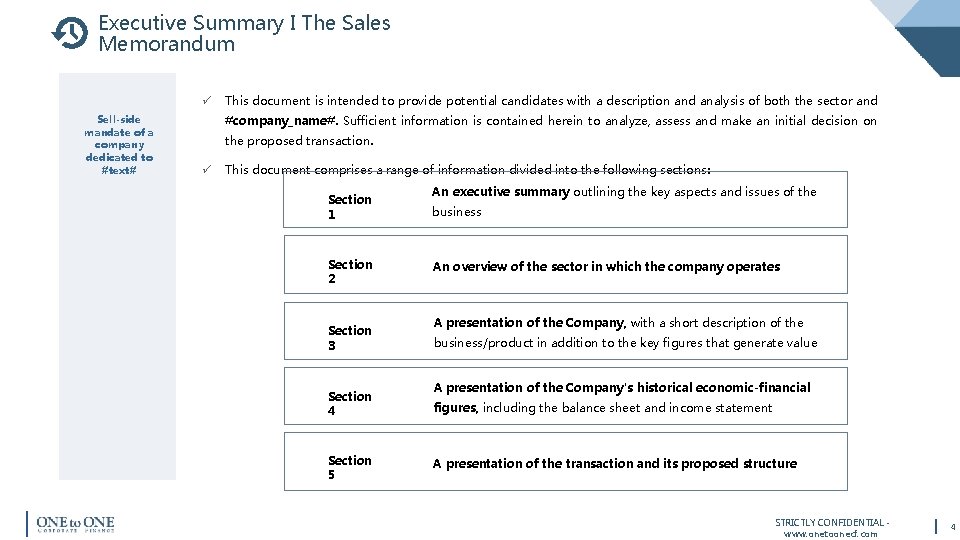Open the www.onetoonecf.com link
Image resolution: width=960 pixels, height=540 pixels.
[831, 533]
